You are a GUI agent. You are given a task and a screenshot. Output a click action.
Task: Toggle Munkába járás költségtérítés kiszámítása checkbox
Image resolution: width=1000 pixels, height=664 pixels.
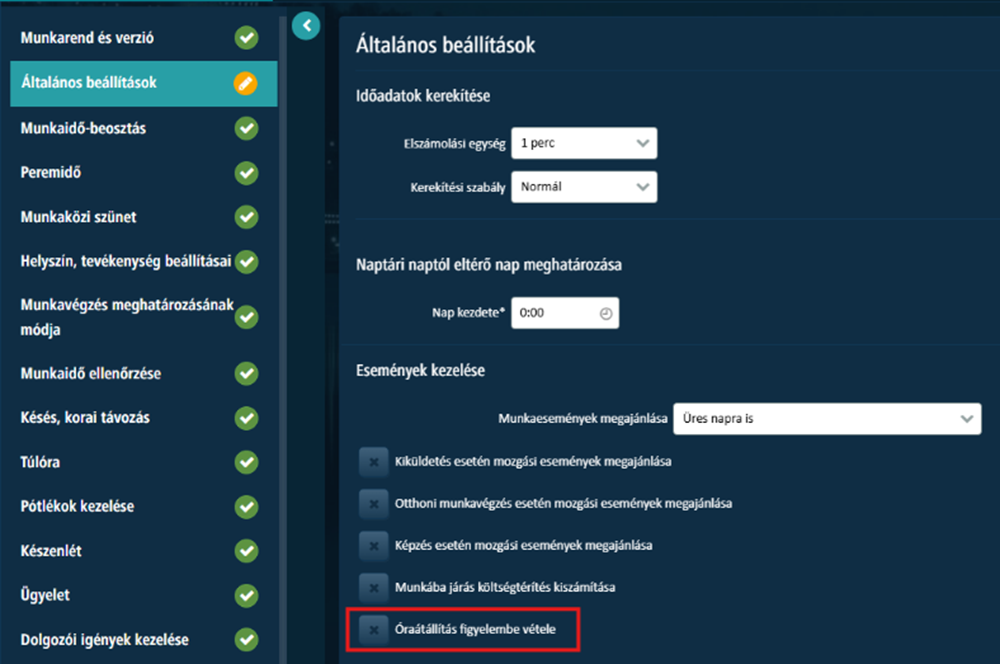374,587
